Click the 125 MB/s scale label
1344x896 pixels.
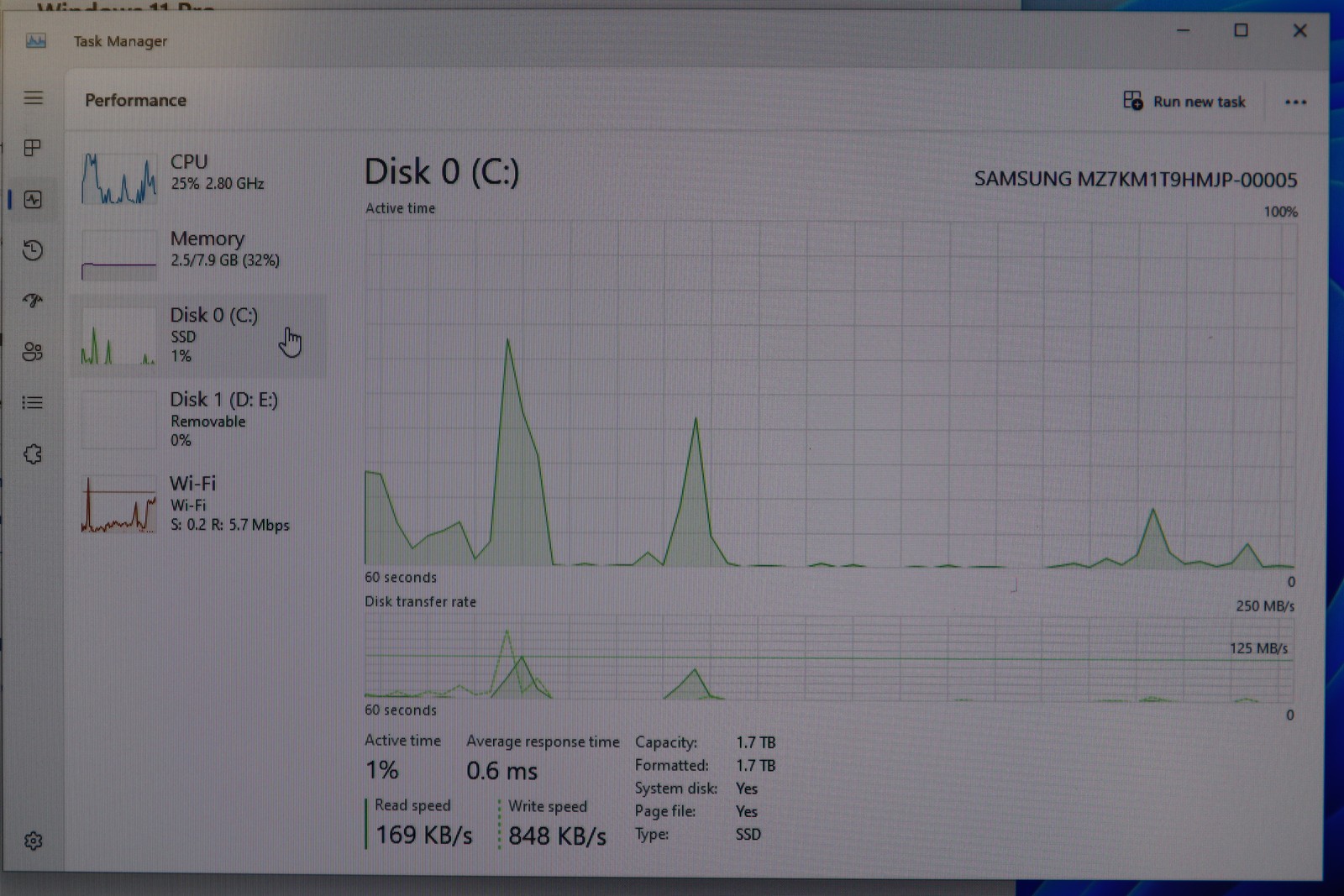click(1258, 648)
